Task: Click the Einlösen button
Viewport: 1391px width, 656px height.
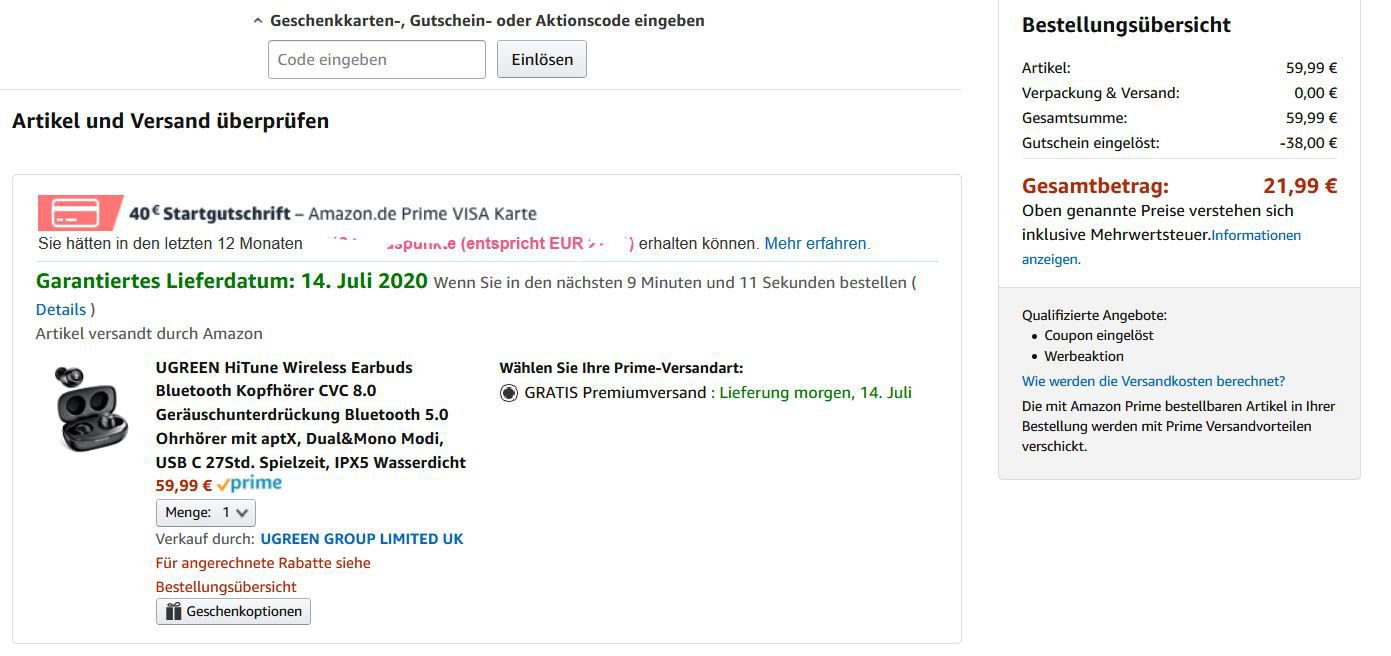Action: click(542, 59)
